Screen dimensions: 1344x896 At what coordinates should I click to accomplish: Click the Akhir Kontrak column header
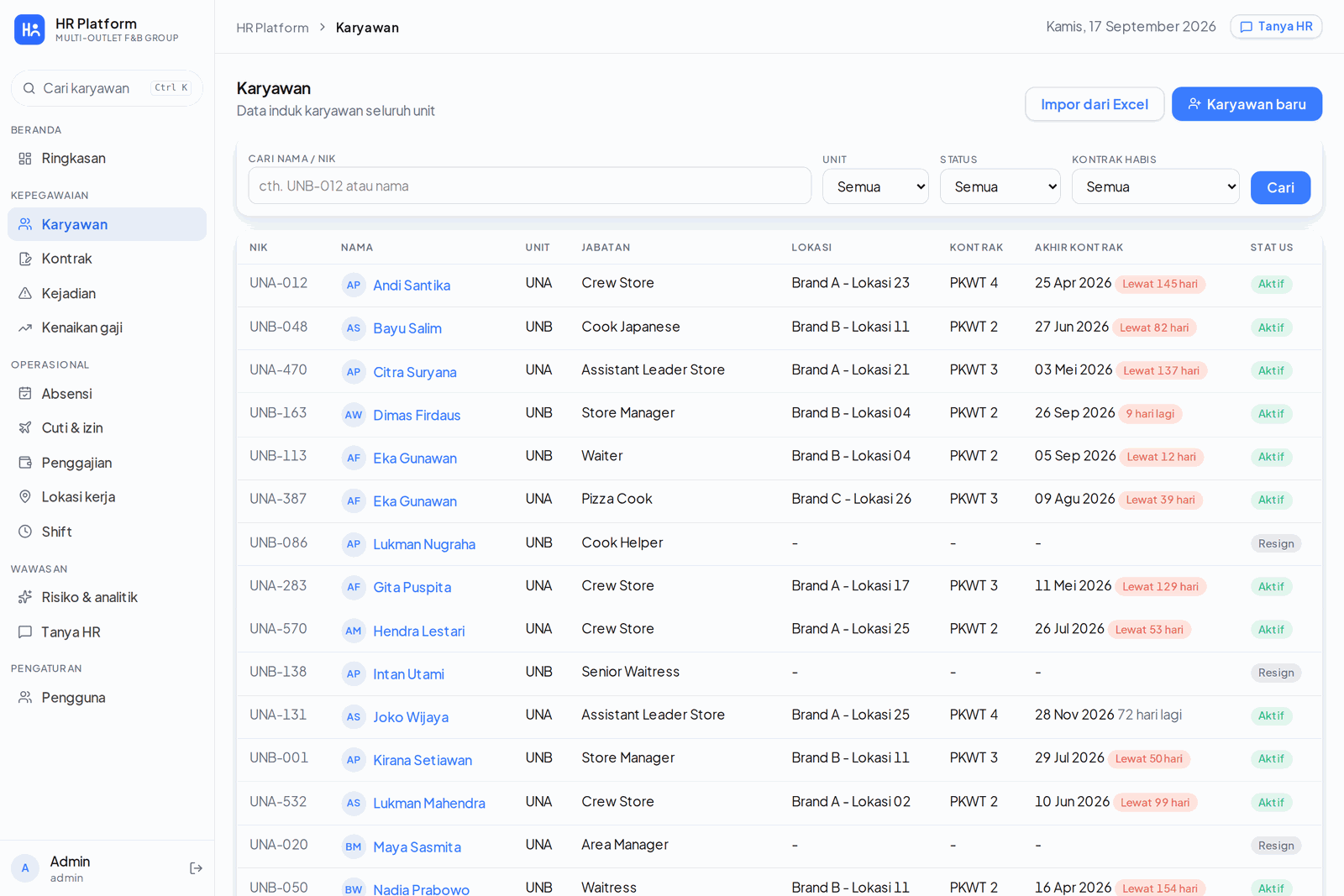pyautogui.click(x=1079, y=248)
